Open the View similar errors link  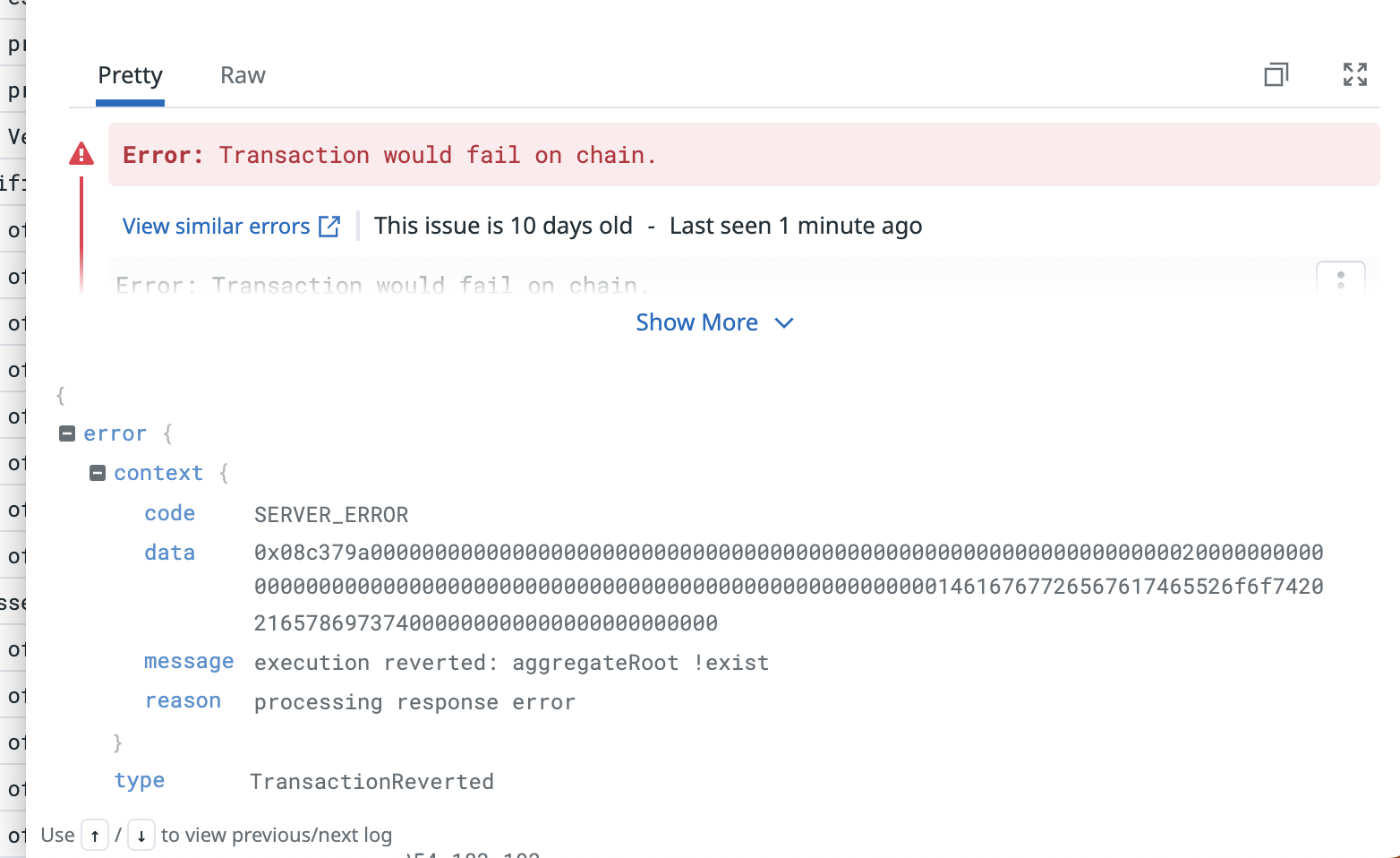(215, 226)
